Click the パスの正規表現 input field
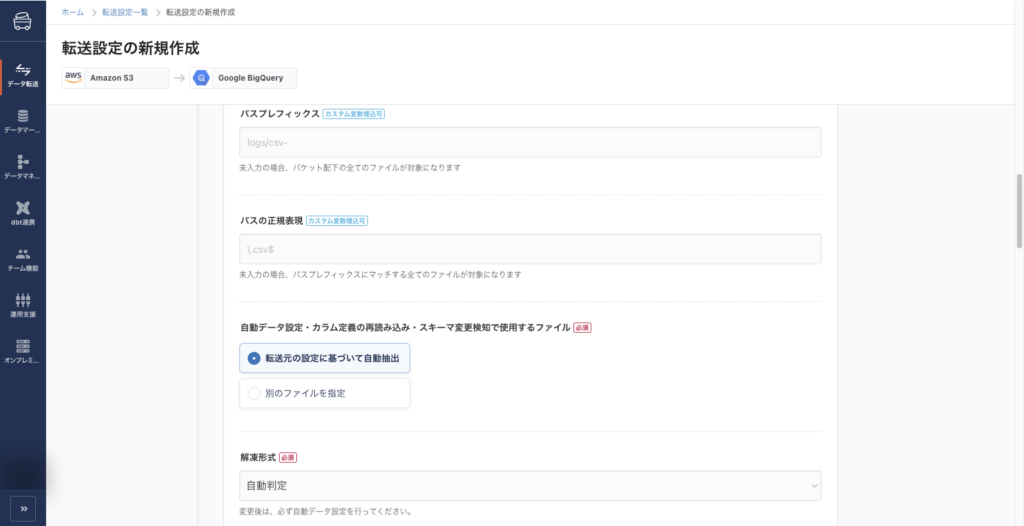This screenshot has height=526, width=1024. 530,249
